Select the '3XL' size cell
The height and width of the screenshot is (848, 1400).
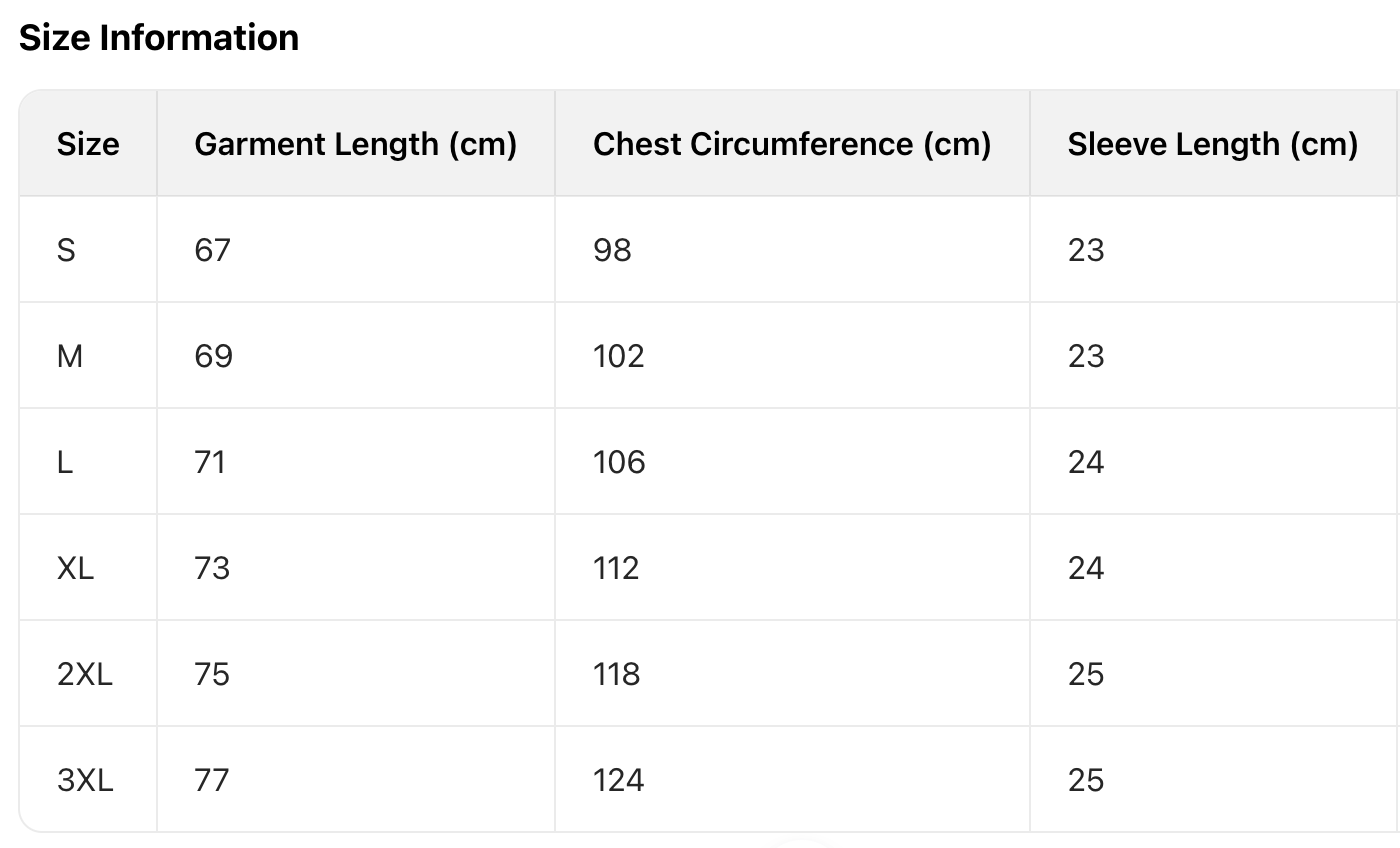pos(85,780)
